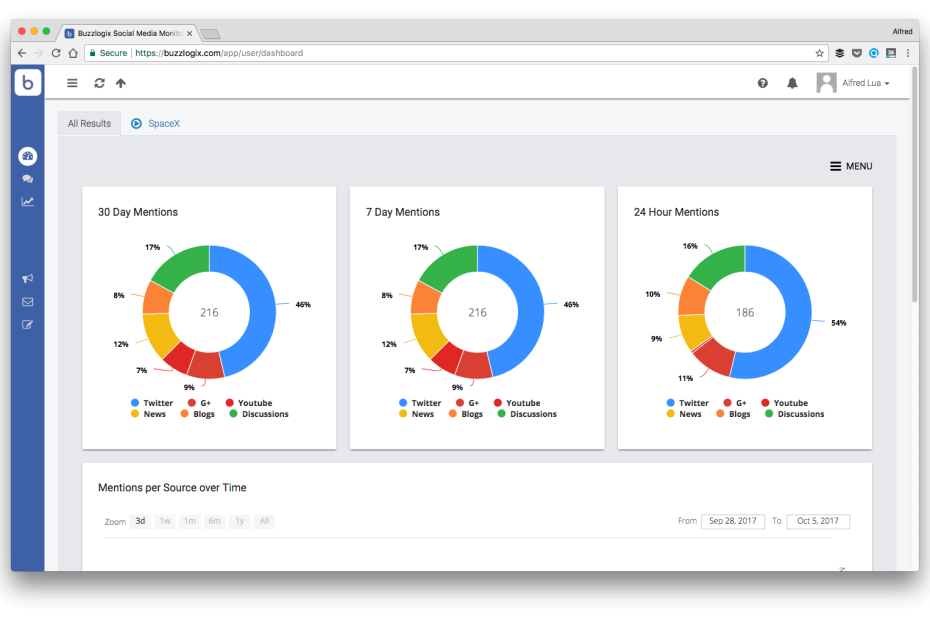930x620 pixels.
Task: Click the 7 Day Mentions card title
Action: click(x=403, y=212)
